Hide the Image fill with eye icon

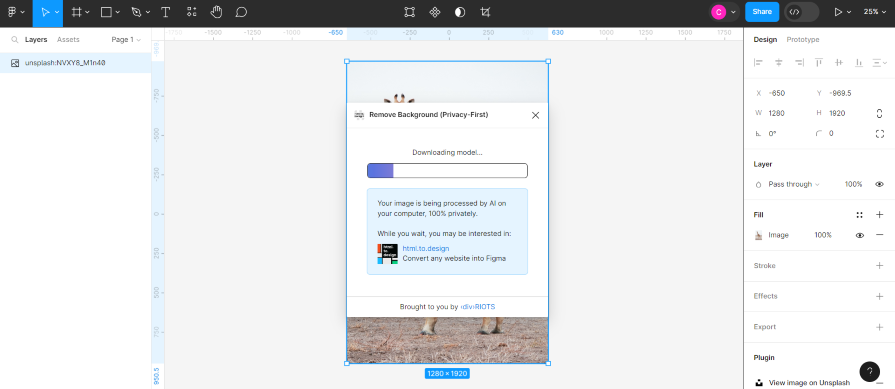click(860, 235)
